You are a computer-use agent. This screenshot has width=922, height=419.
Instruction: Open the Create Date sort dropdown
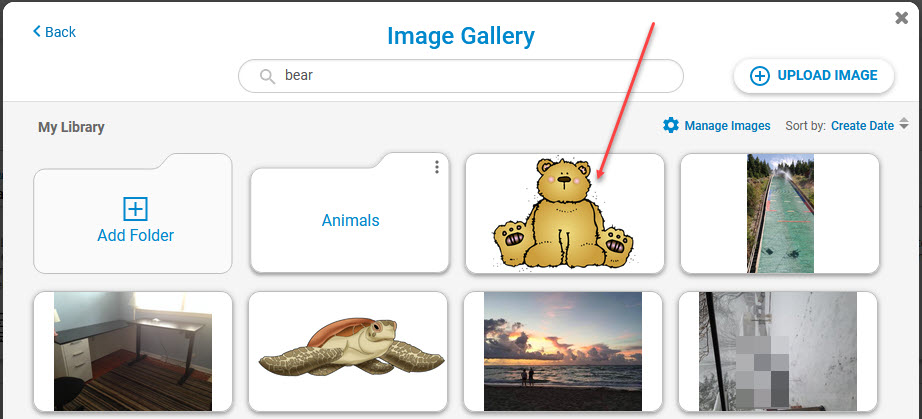(x=862, y=126)
